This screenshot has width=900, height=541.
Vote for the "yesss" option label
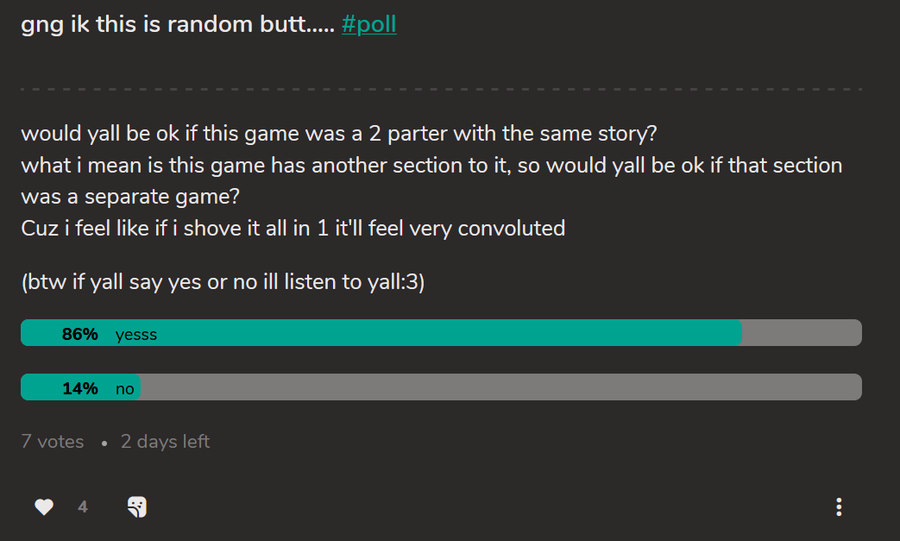coord(136,334)
